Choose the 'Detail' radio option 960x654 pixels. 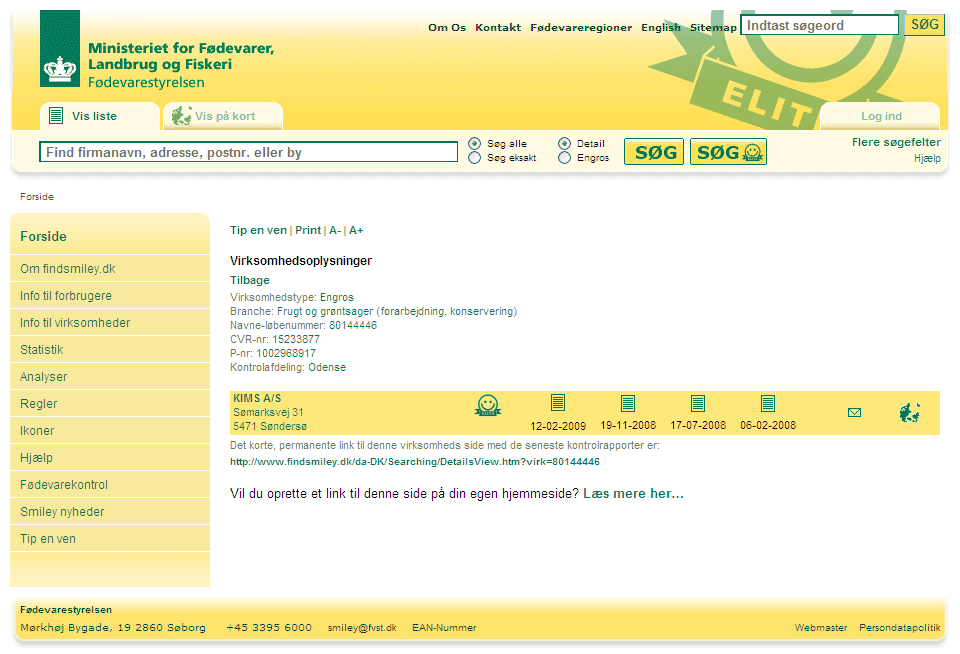[564, 143]
